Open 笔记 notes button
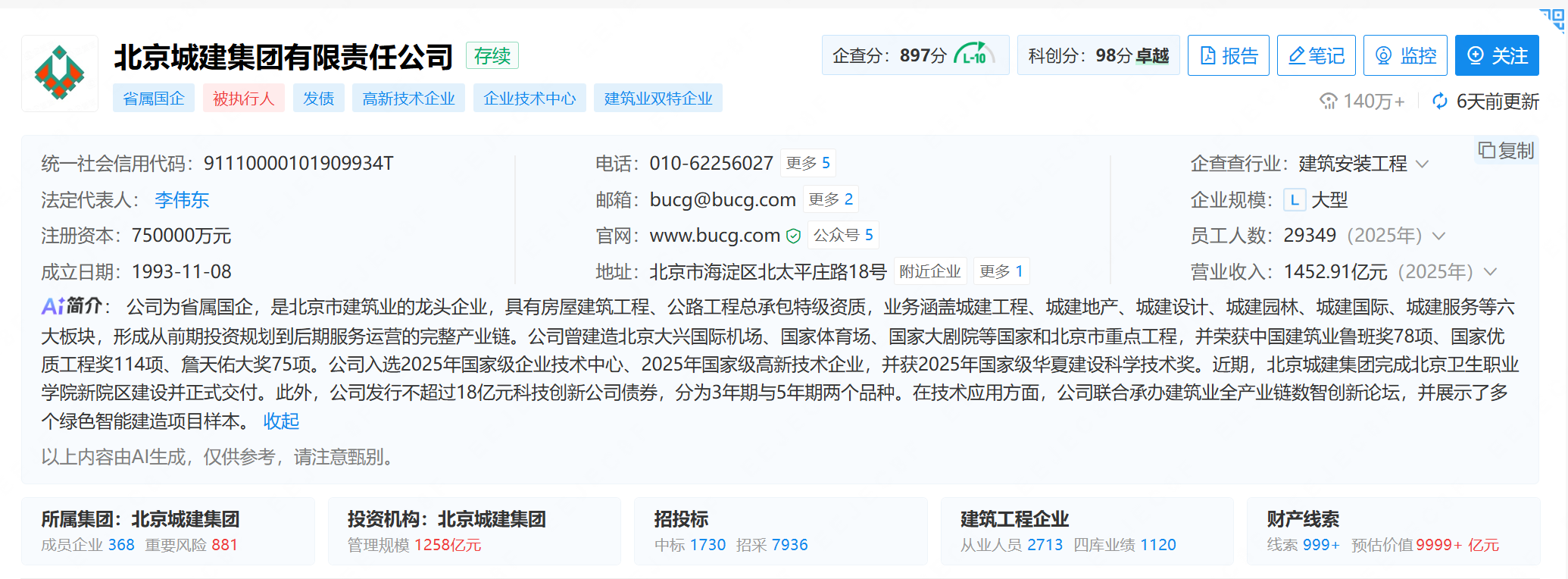Viewport: 1568px width, 579px height. click(x=1317, y=55)
